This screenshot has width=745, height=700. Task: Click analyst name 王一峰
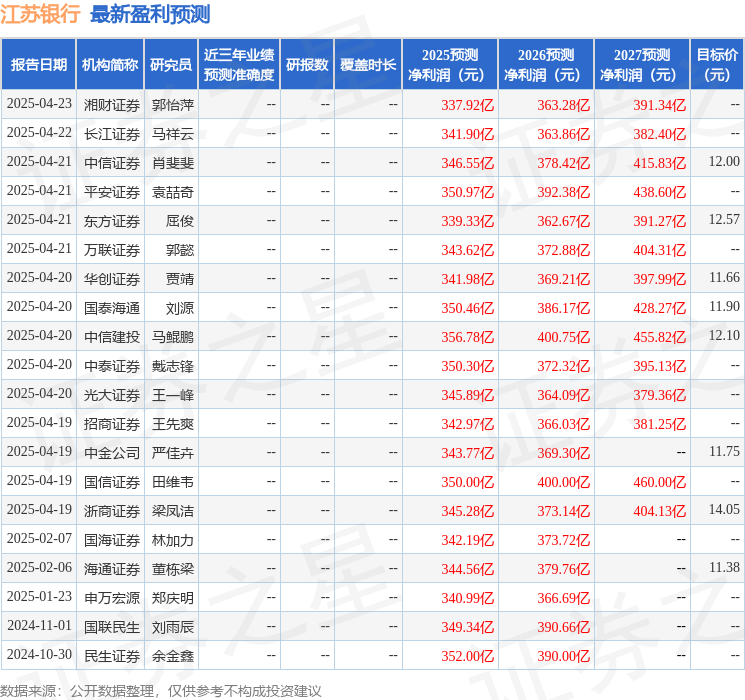click(x=172, y=395)
